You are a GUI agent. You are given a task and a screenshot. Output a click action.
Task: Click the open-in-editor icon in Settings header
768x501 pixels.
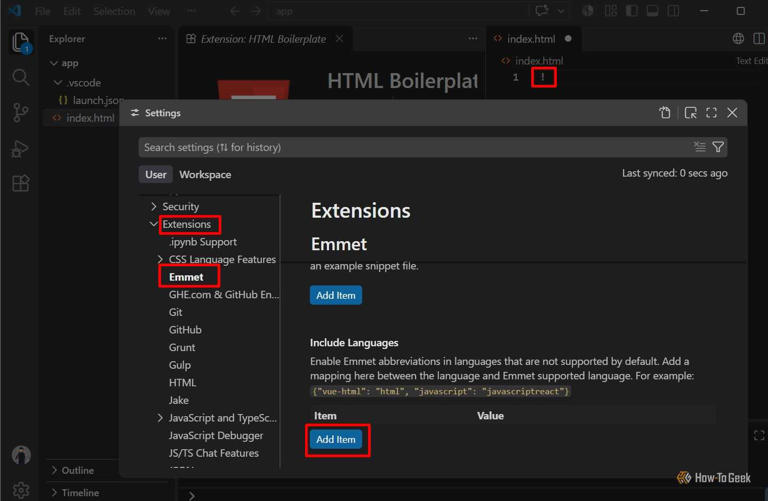(x=690, y=113)
